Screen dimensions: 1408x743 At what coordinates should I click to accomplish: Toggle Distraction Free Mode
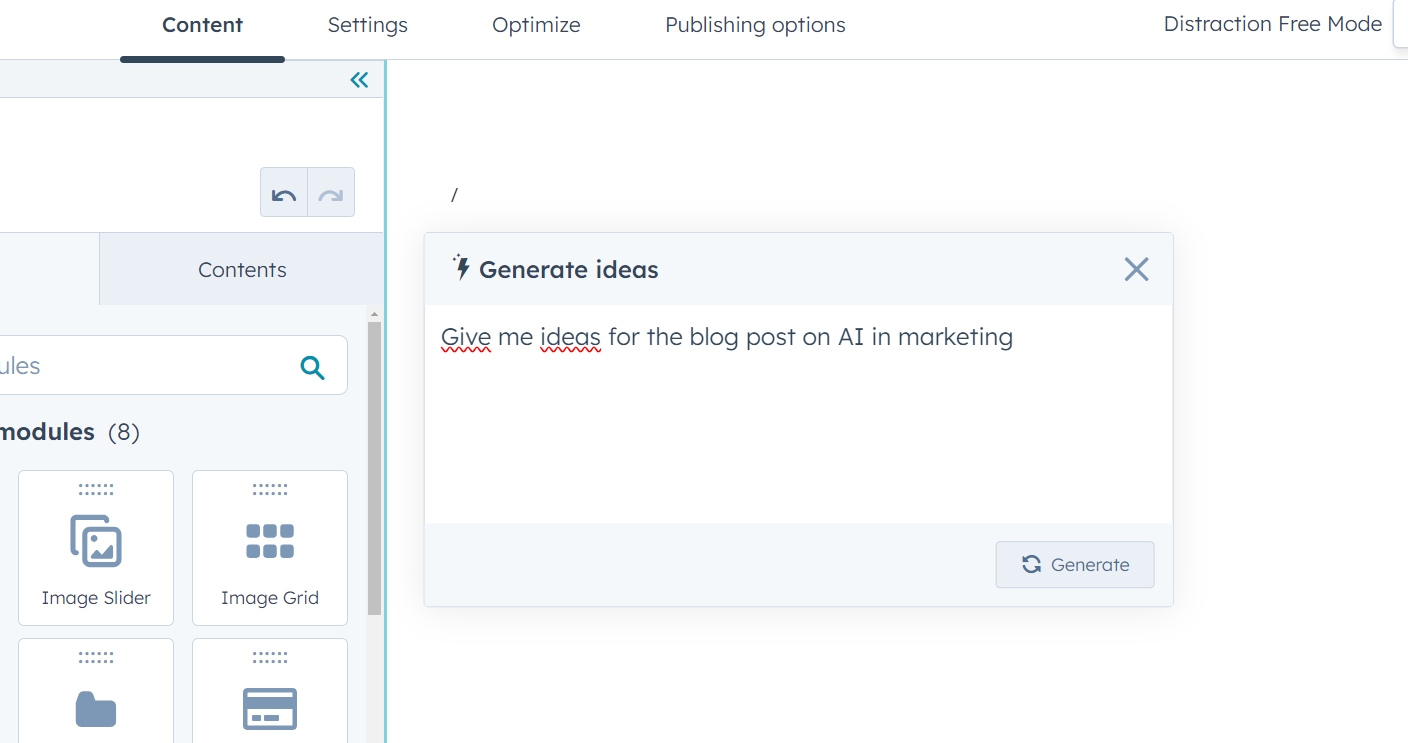pos(1273,24)
